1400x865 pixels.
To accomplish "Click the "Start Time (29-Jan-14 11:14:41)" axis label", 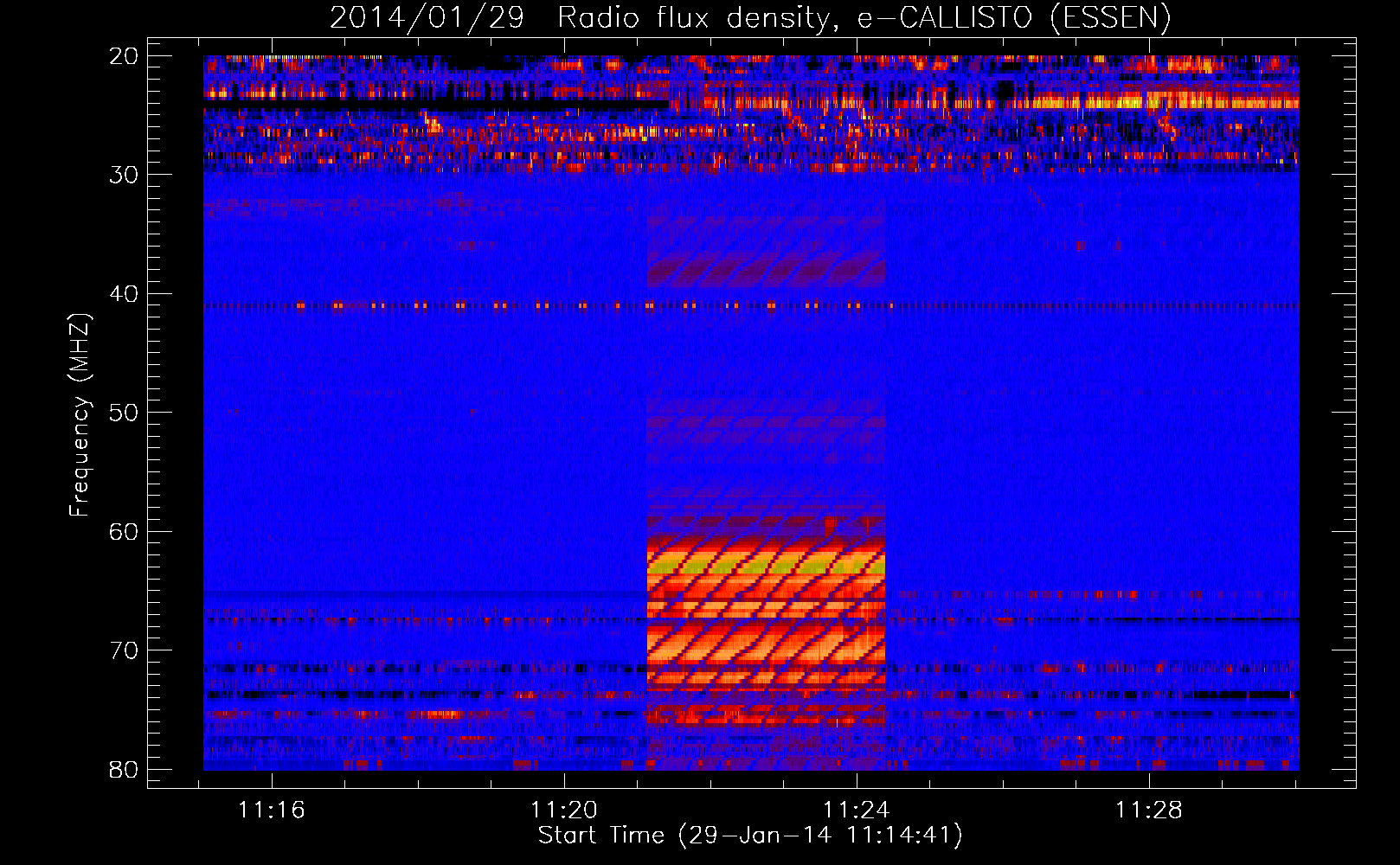I will tap(750, 836).
